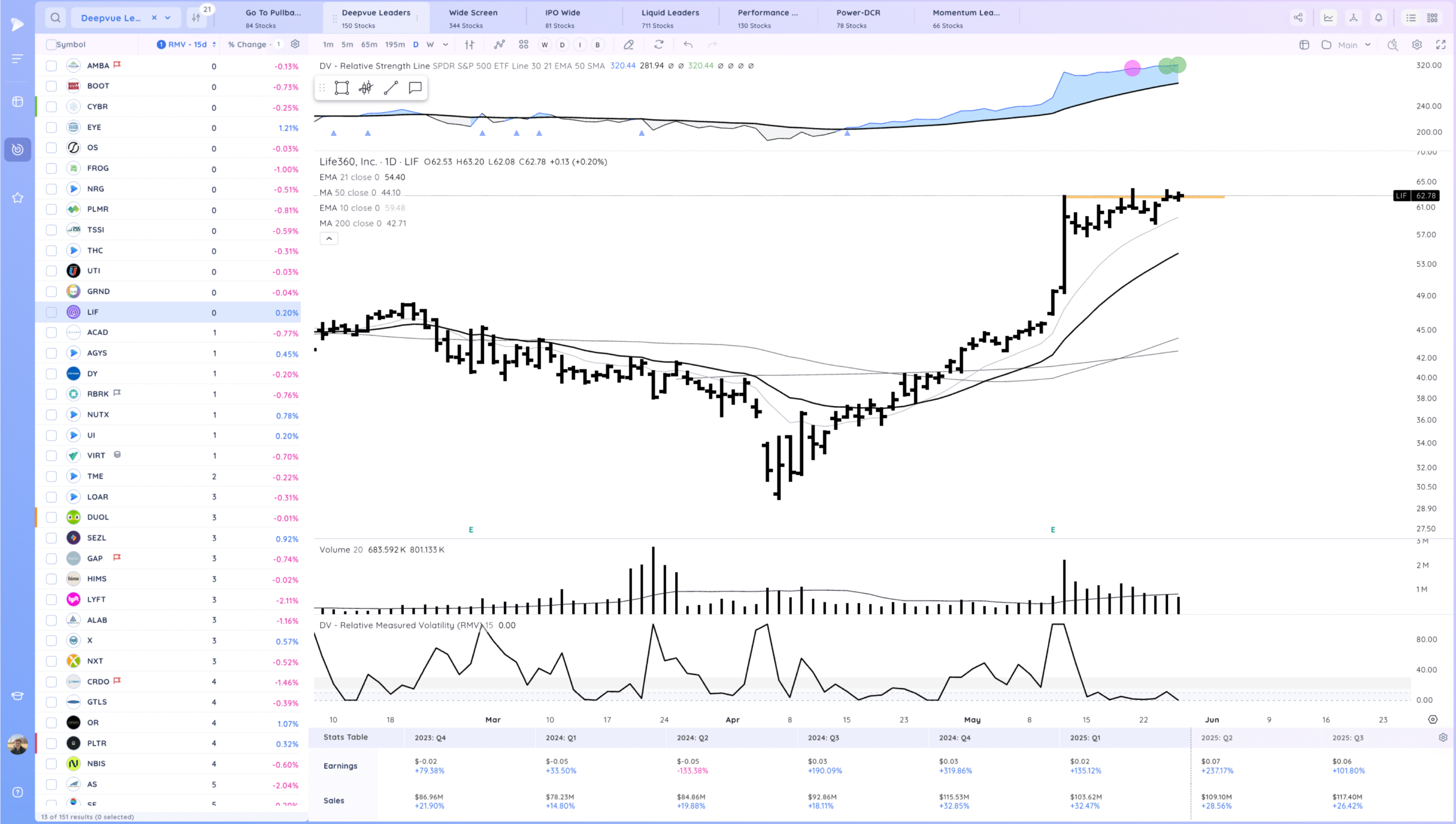This screenshot has height=824, width=1456.
Task: Check the AMBA row checkbox
Action: (x=51, y=66)
